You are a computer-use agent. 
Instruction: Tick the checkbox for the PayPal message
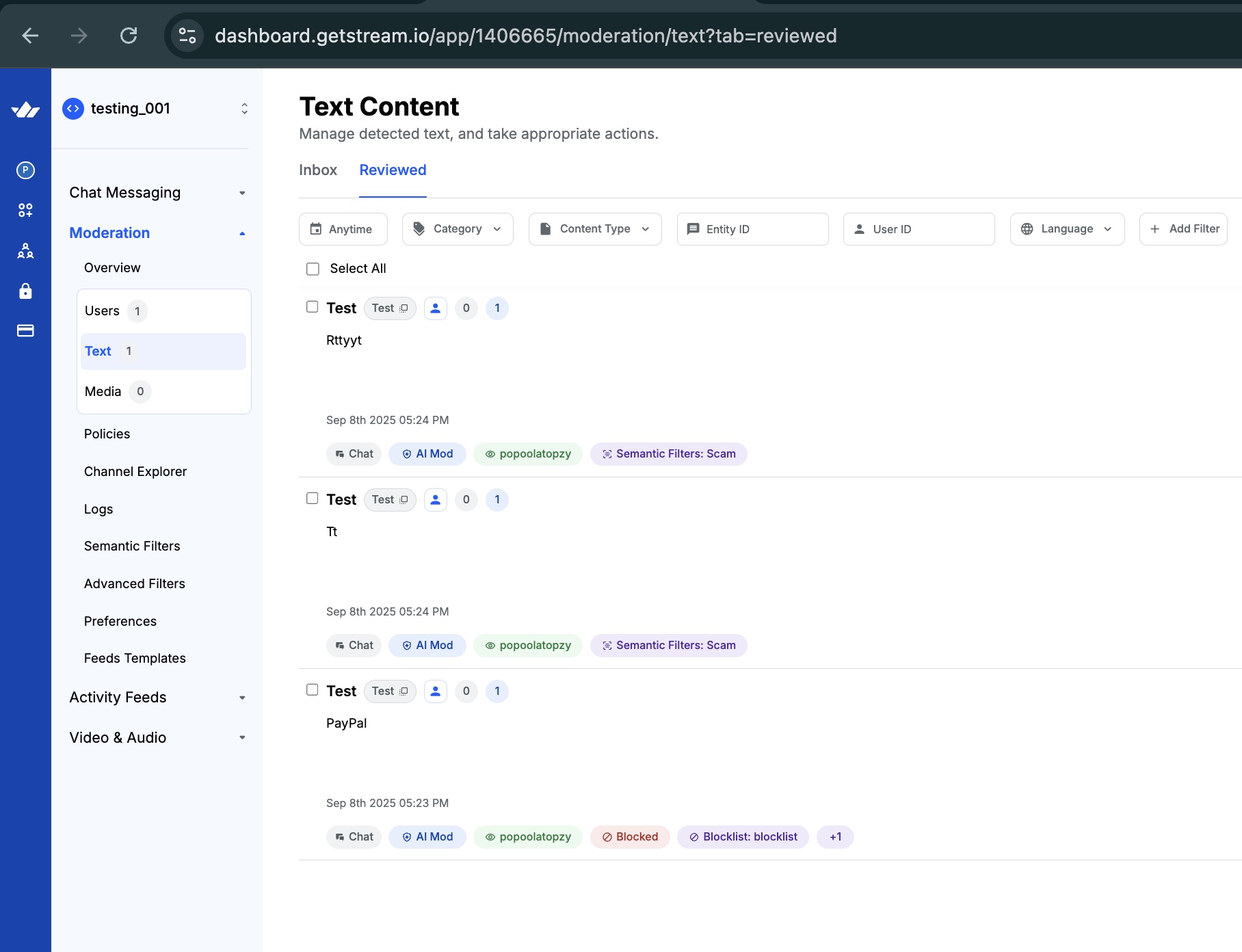coord(313,690)
